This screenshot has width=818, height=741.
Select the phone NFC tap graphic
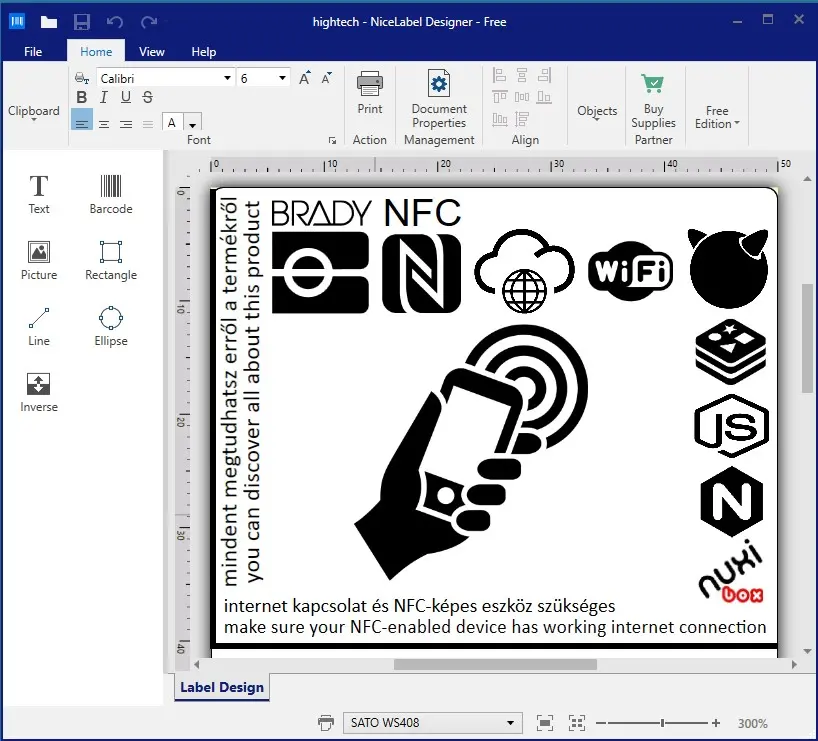point(471,451)
